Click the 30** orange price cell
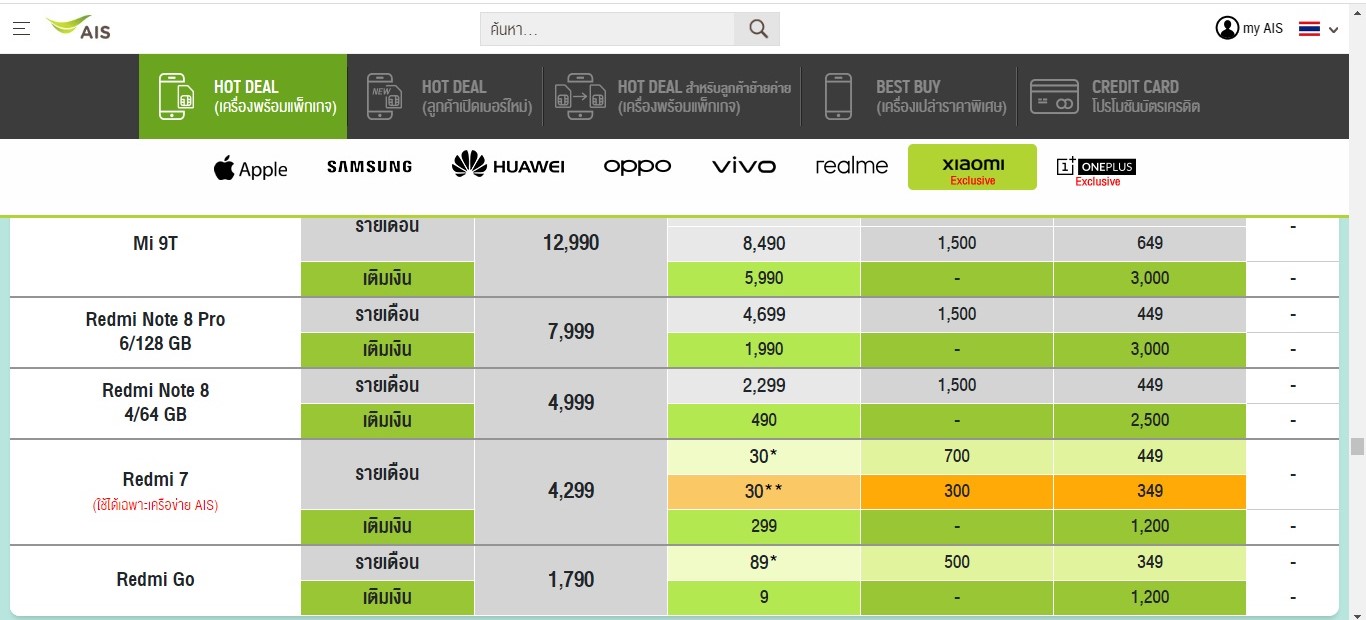Screen dimensions: 1366x620 764,491
